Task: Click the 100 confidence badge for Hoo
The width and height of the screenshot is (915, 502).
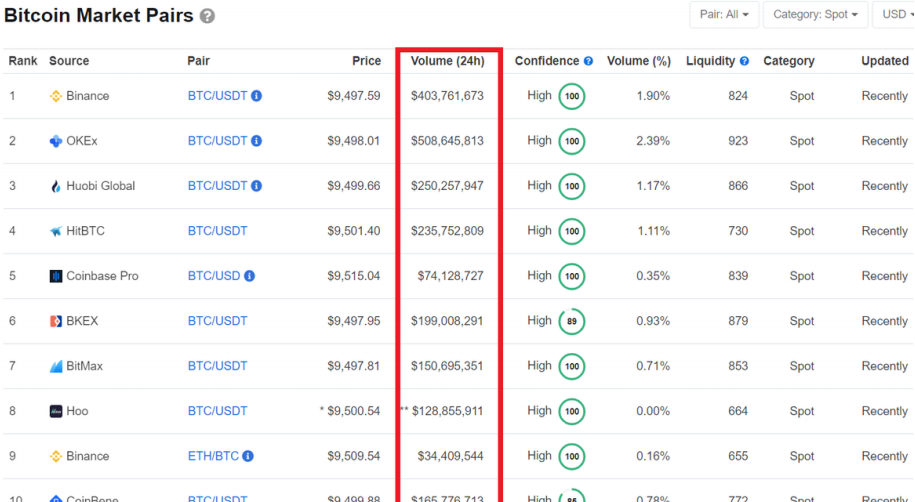Action: pyautogui.click(x=572, y=412)
